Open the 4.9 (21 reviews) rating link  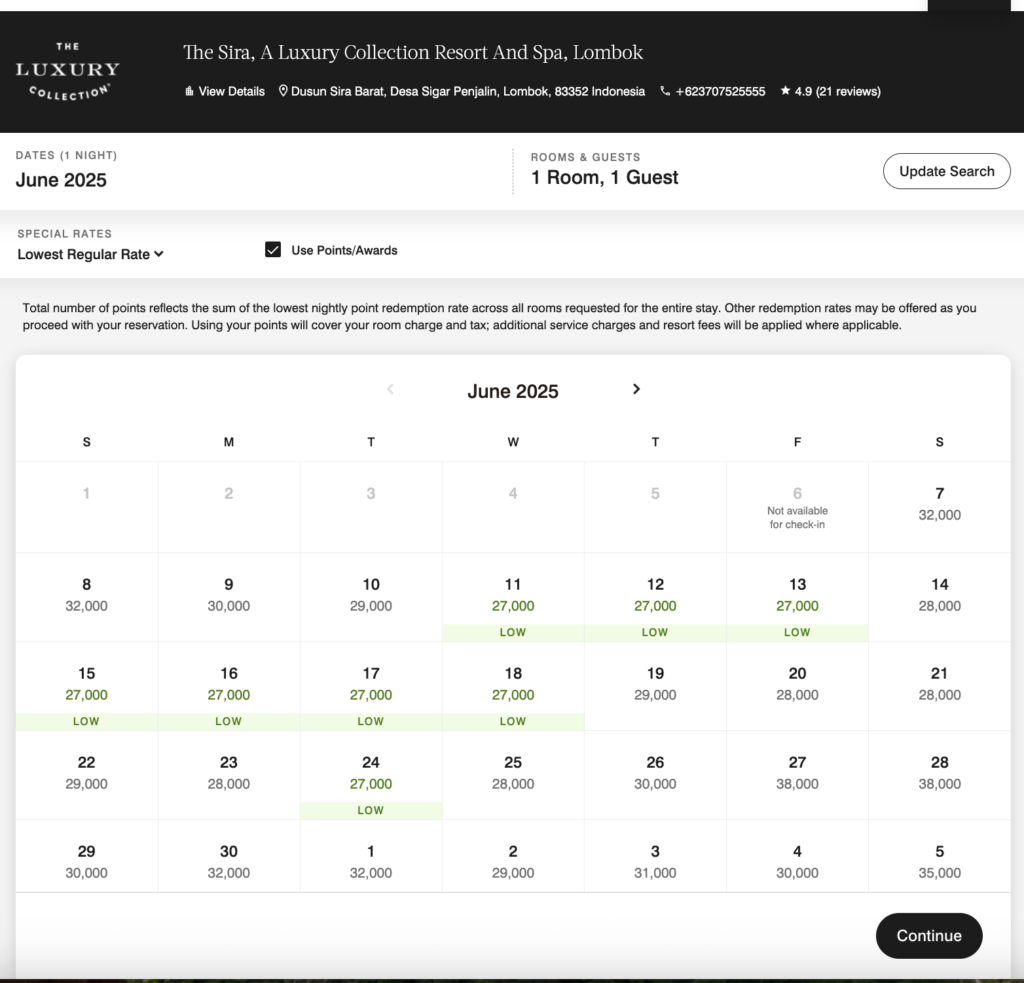[x=830, y=91]
